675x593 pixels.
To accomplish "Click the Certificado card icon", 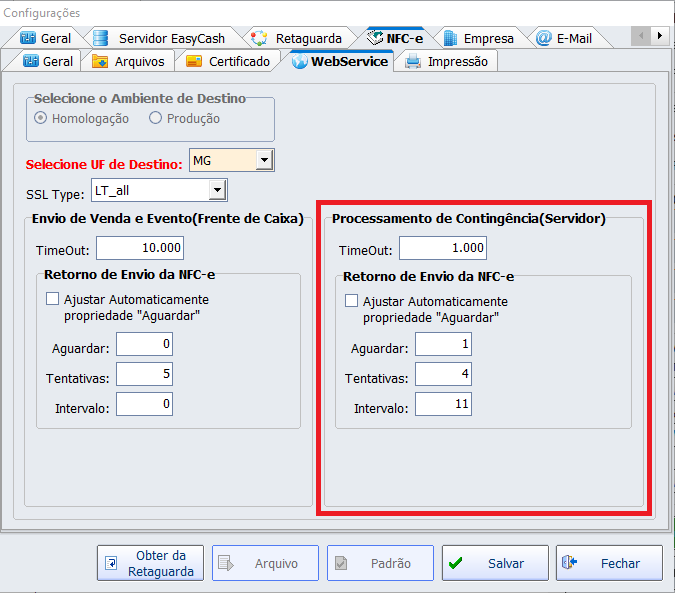I will click(x=193, y=61).
